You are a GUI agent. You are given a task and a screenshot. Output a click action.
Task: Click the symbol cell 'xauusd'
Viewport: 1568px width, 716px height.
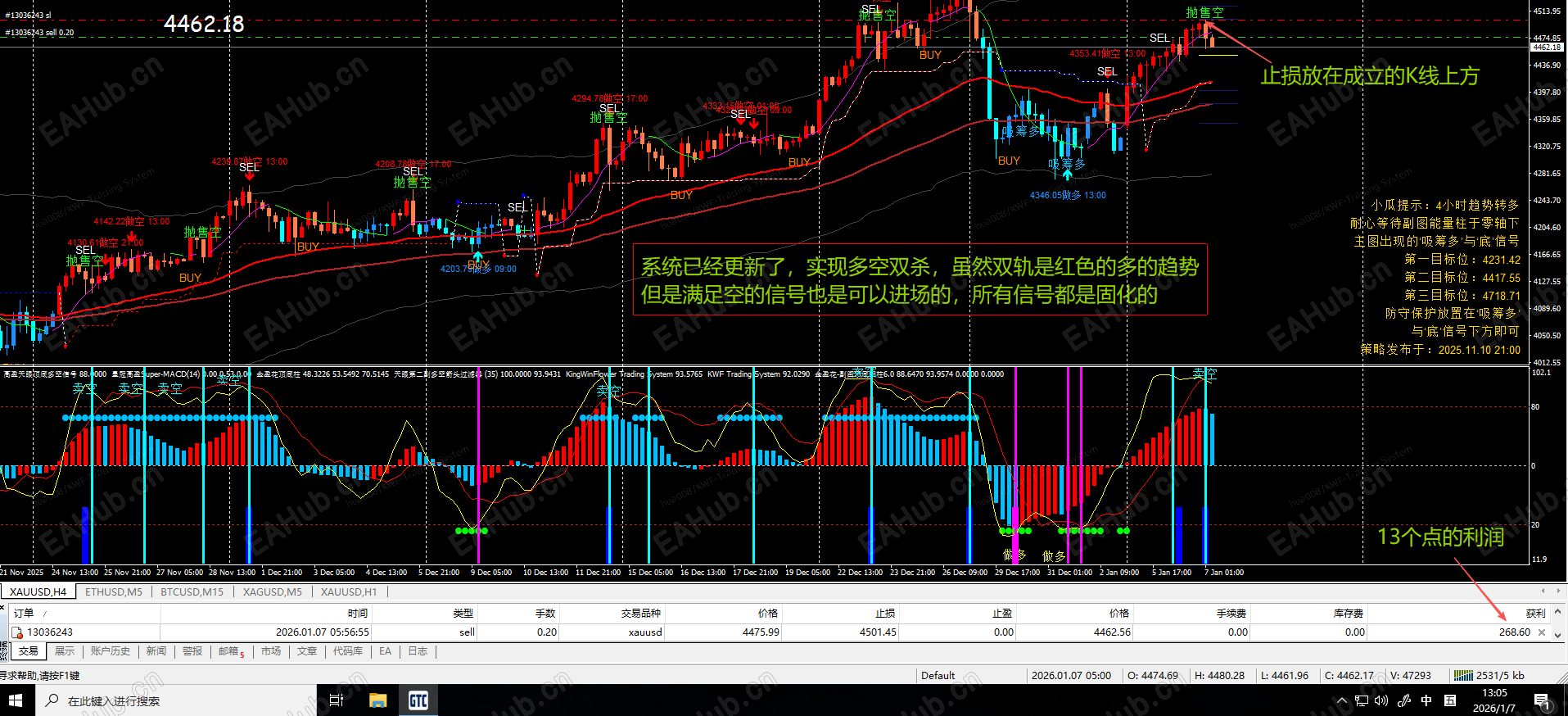pos(645,632)
